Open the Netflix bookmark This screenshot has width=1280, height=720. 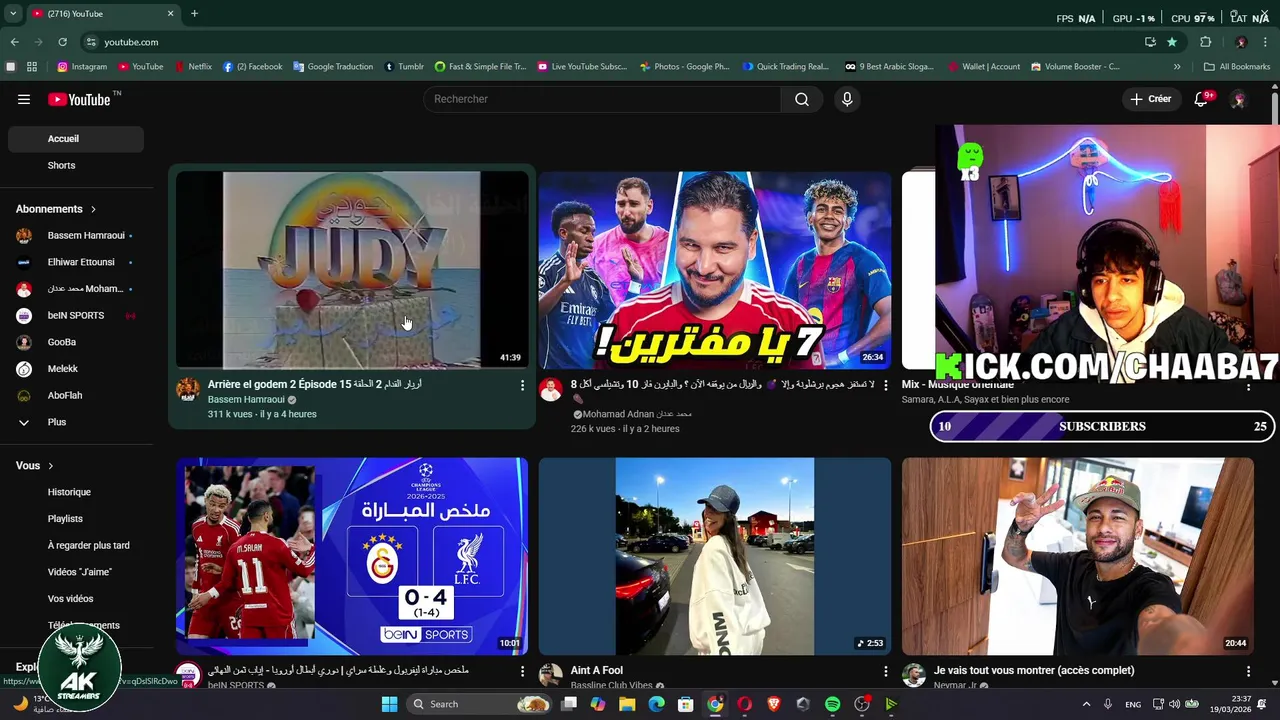(193, 67)
